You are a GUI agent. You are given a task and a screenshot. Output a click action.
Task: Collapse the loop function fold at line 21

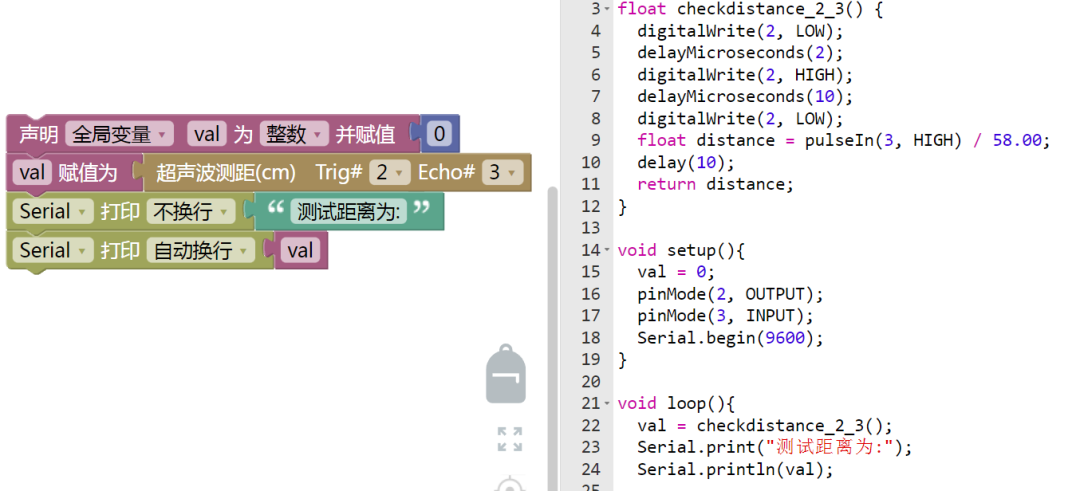point(607,404)
